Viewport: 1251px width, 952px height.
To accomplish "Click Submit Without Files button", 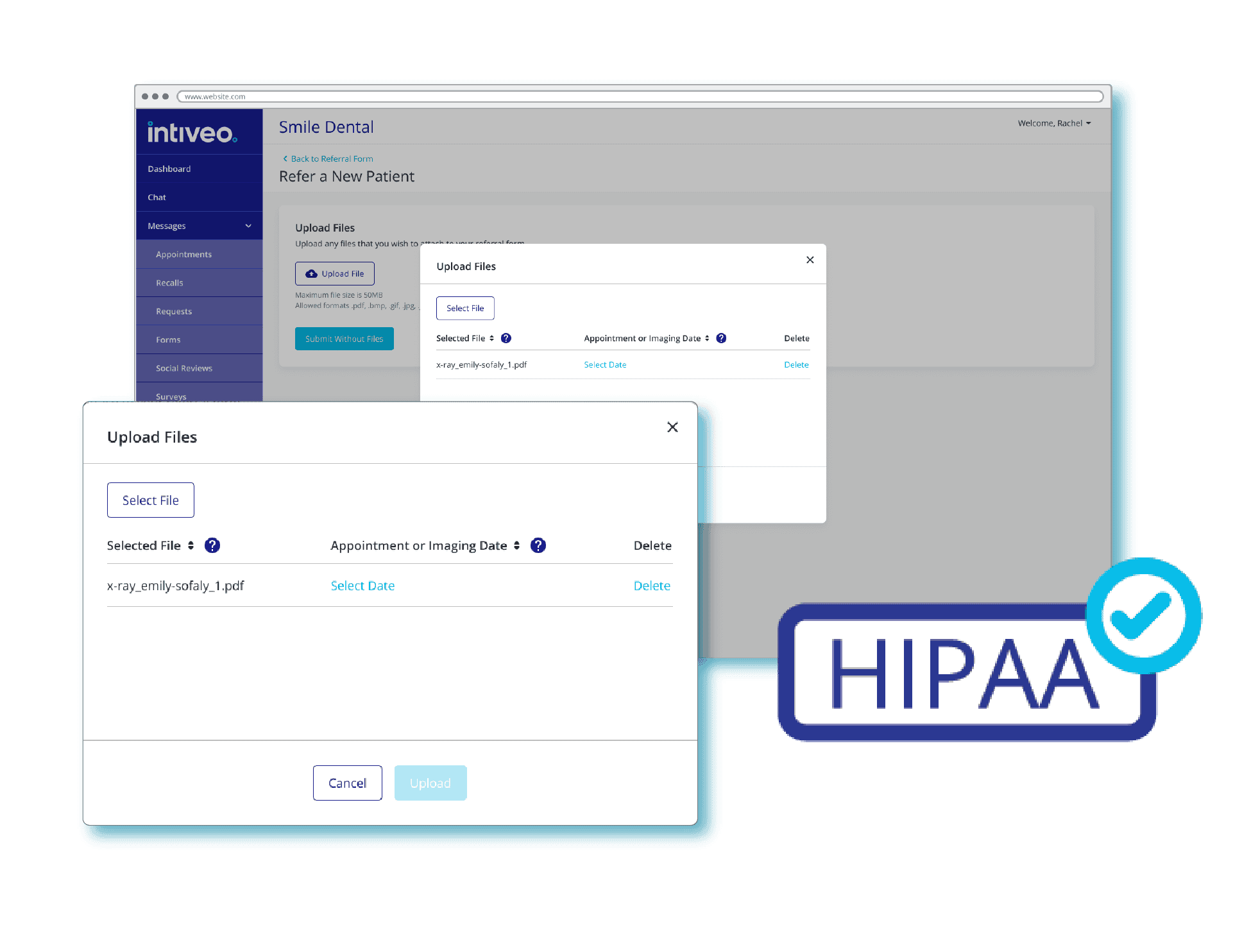I will [x=345, y=339].
